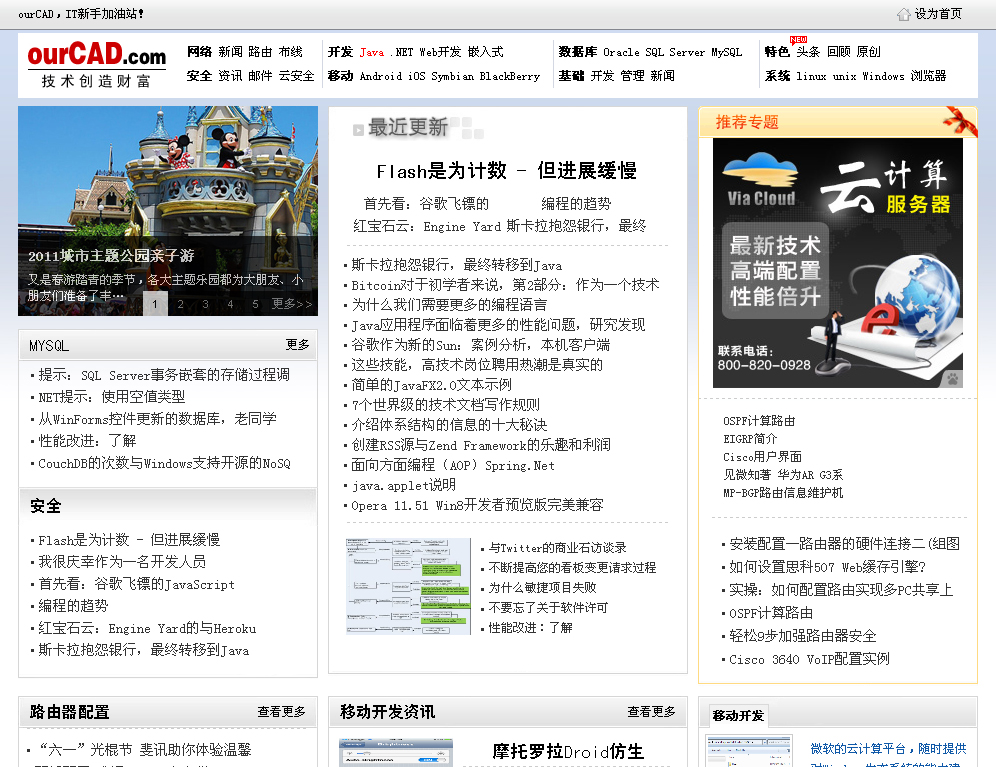The height and width of the screenshot is (767, 996).
Task: Open the CouchDB NoSQL article link
Action: [165, 463]
